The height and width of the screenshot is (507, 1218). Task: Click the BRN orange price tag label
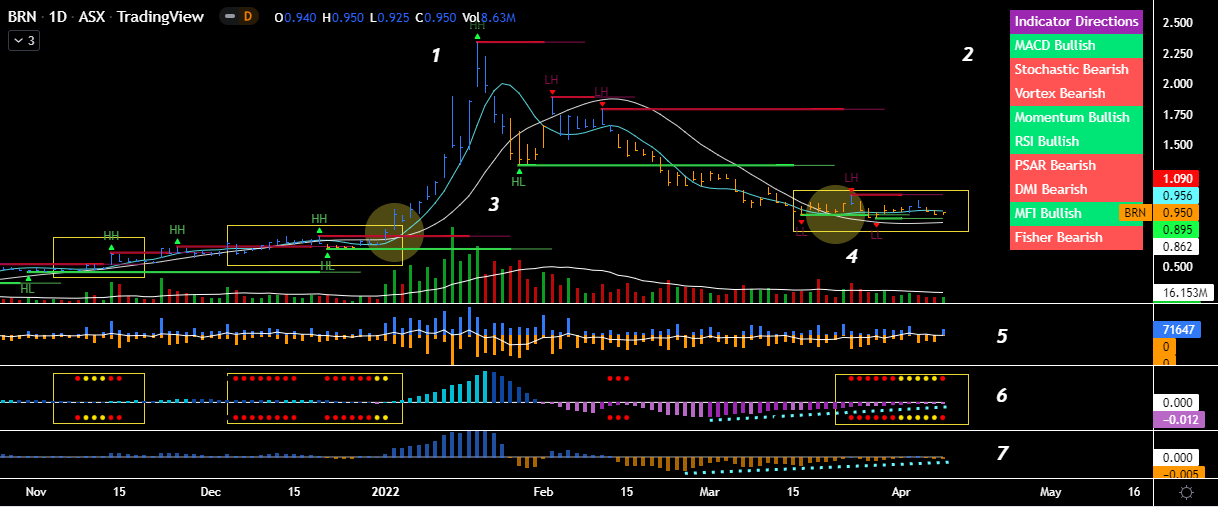[x=1133, y=212]
